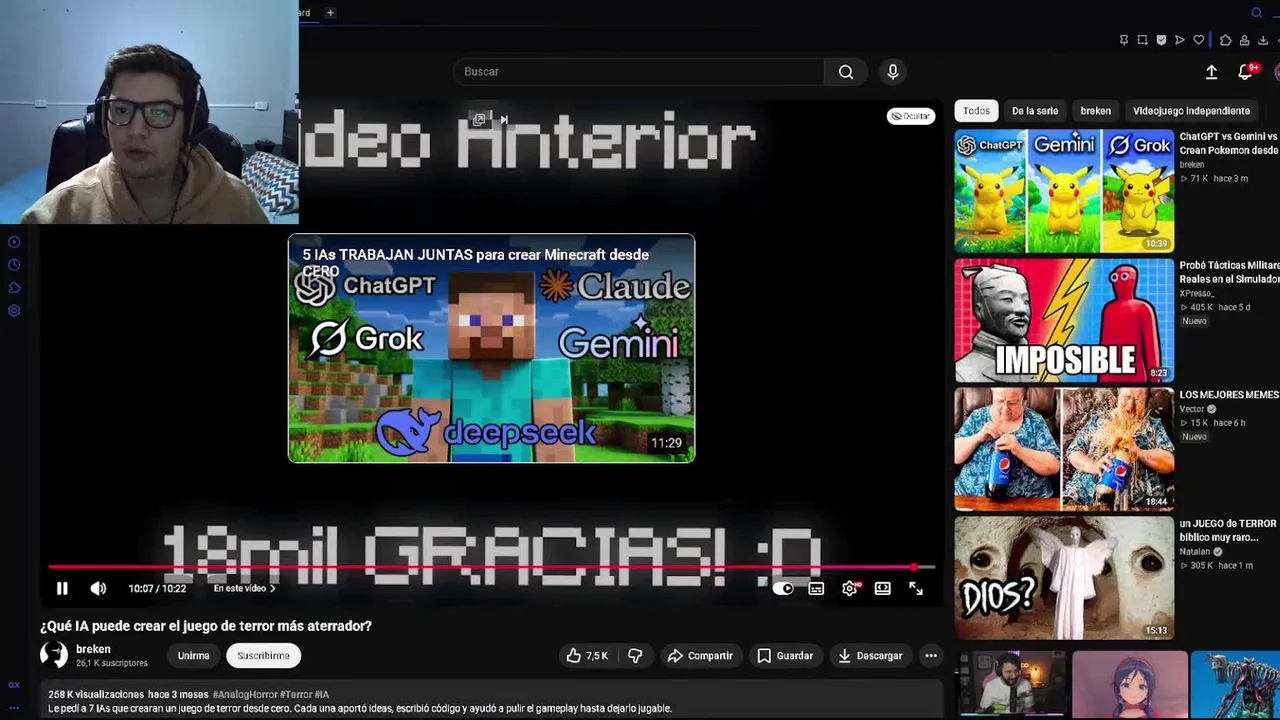Click the sidebar GX corner icon
The image size is (1280, 720).
[14, 685]
